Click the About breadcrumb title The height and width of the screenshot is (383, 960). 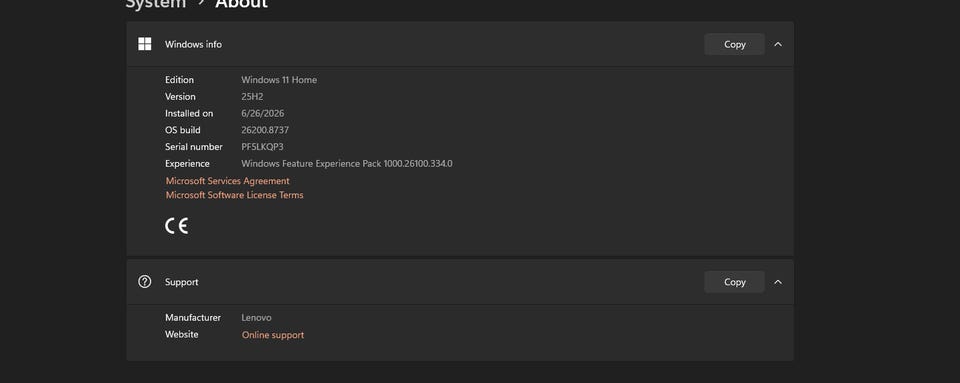[241, 3]
